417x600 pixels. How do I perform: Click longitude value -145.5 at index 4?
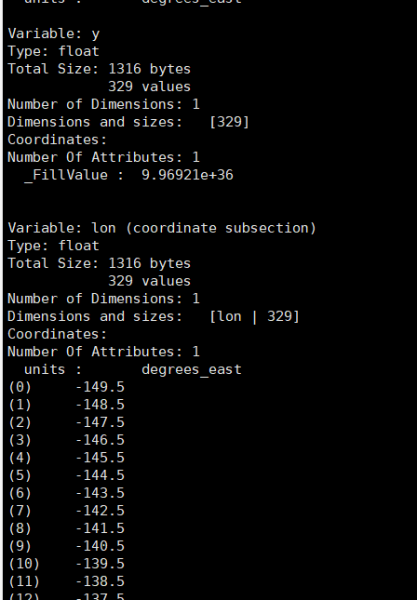click(100, 458)
